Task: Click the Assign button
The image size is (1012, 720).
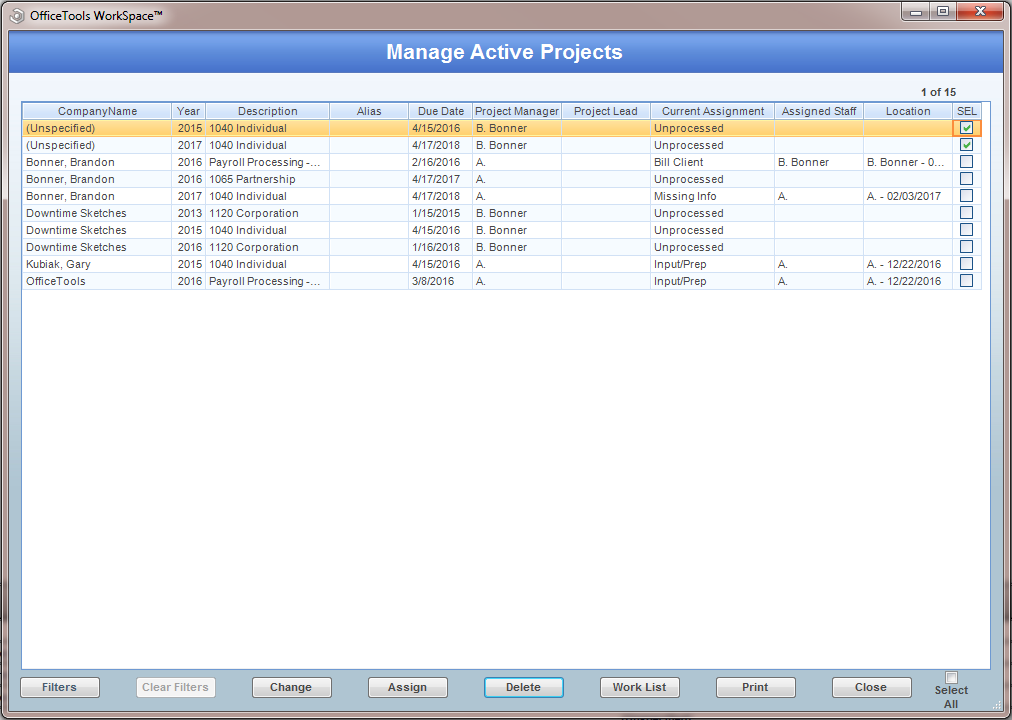Action: [x=407, y=687]
